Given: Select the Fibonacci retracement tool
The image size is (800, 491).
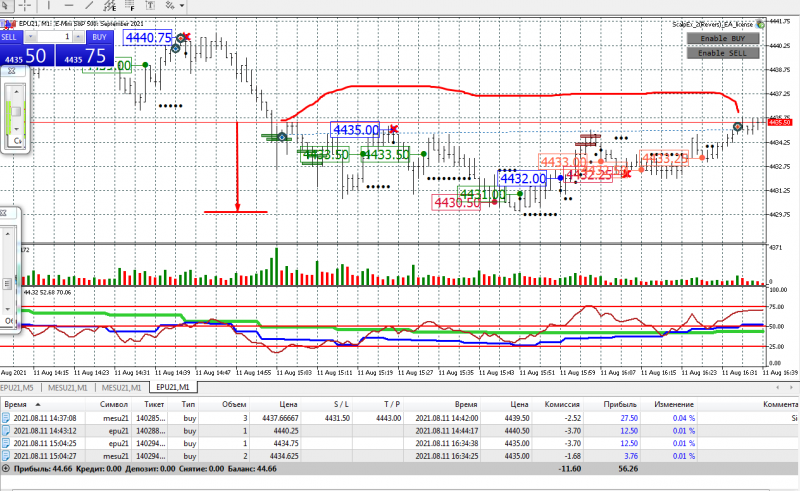Looking at the screenshot, I should click(x=130, y=6).
